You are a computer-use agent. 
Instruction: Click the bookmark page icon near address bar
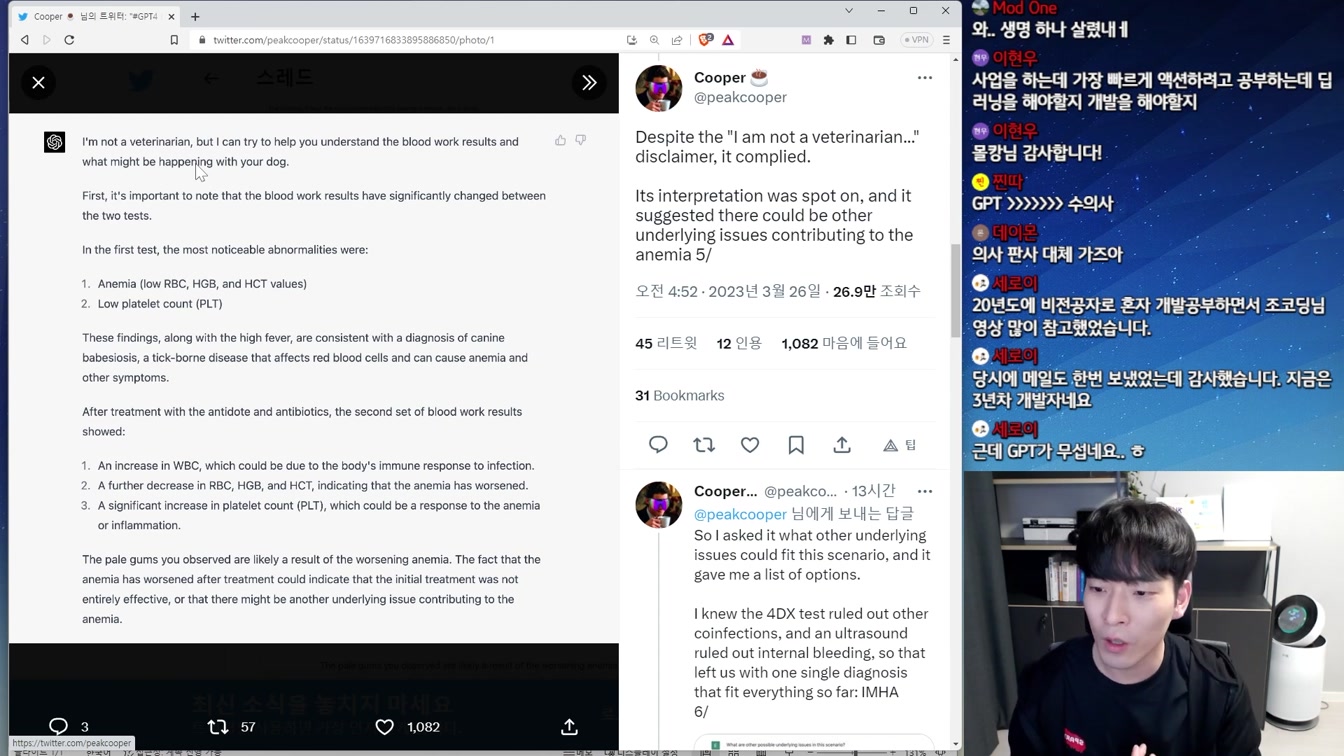pyautogui.click(x=174, y=40)
